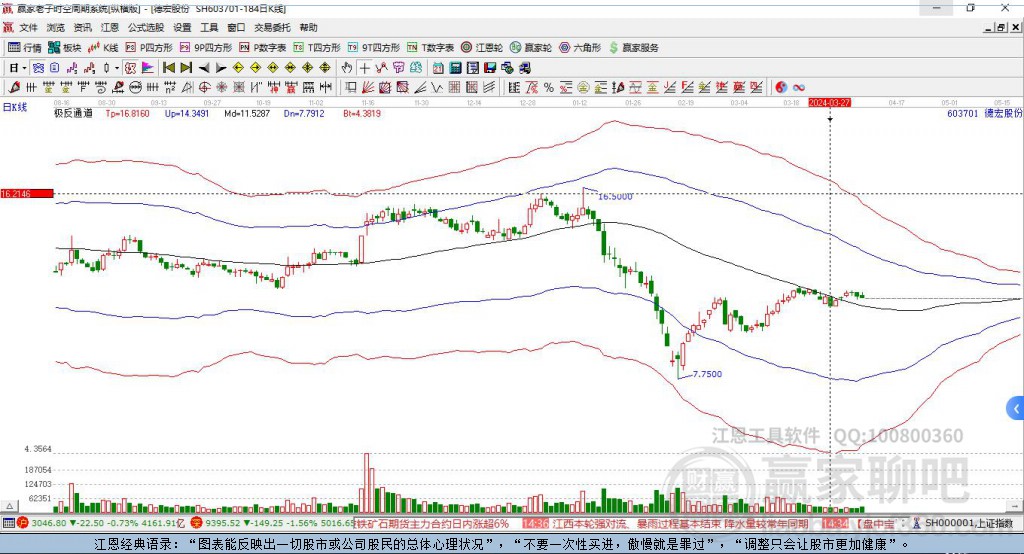Click the Tp=16.8160 indicator value

pos(127,114)
